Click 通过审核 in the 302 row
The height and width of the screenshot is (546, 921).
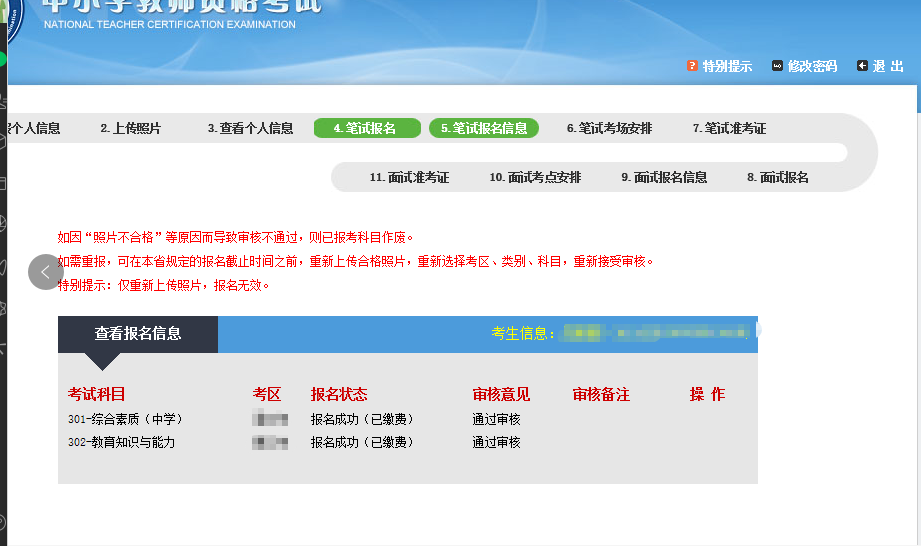click(x=496, y=442)
